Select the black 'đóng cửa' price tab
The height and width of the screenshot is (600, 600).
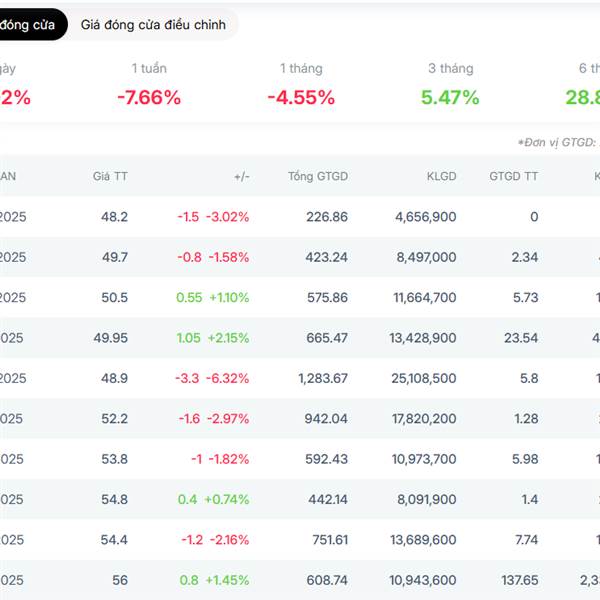coord(33,25)
